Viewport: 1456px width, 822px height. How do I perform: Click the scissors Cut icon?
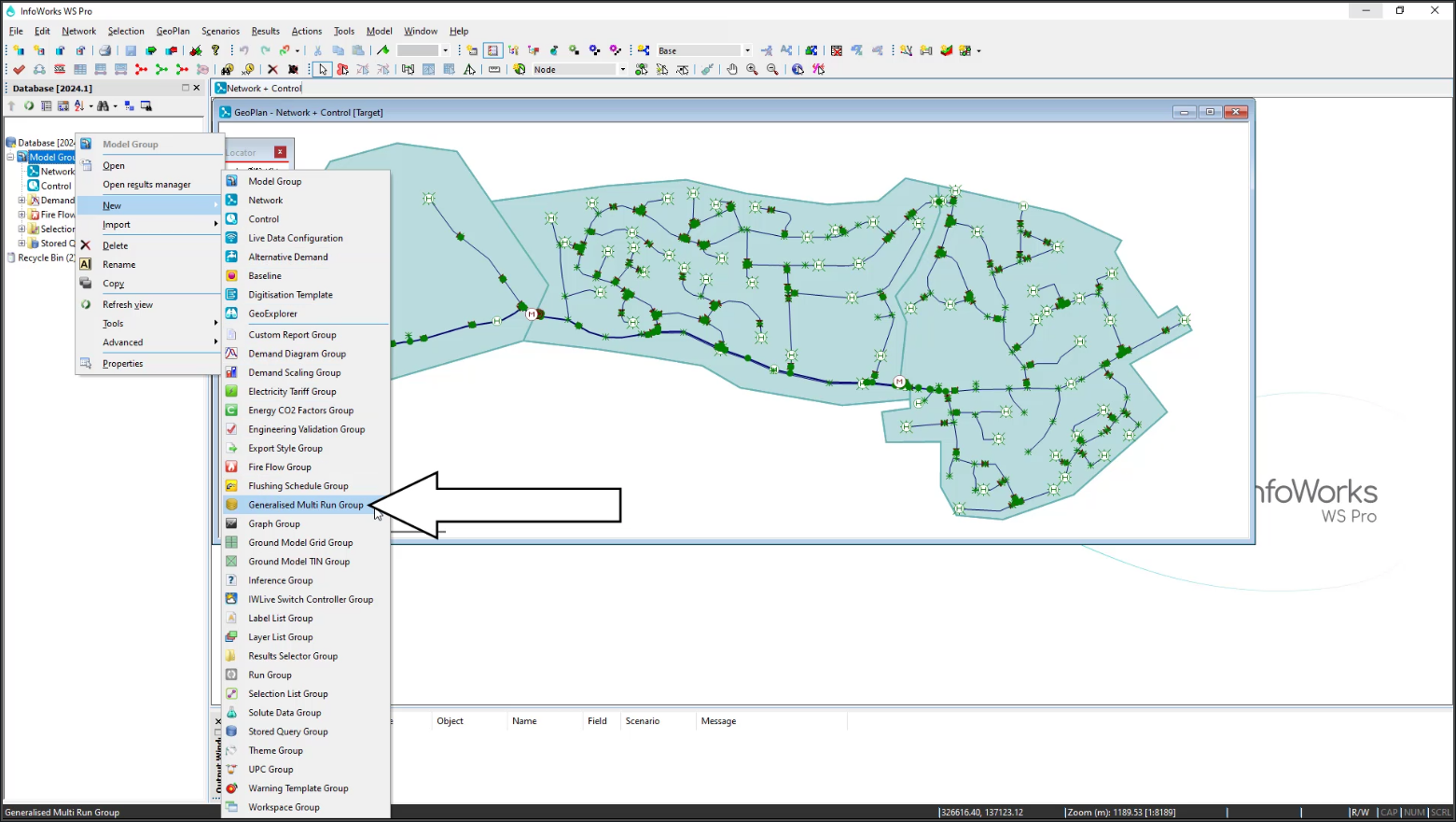(317, 50)
